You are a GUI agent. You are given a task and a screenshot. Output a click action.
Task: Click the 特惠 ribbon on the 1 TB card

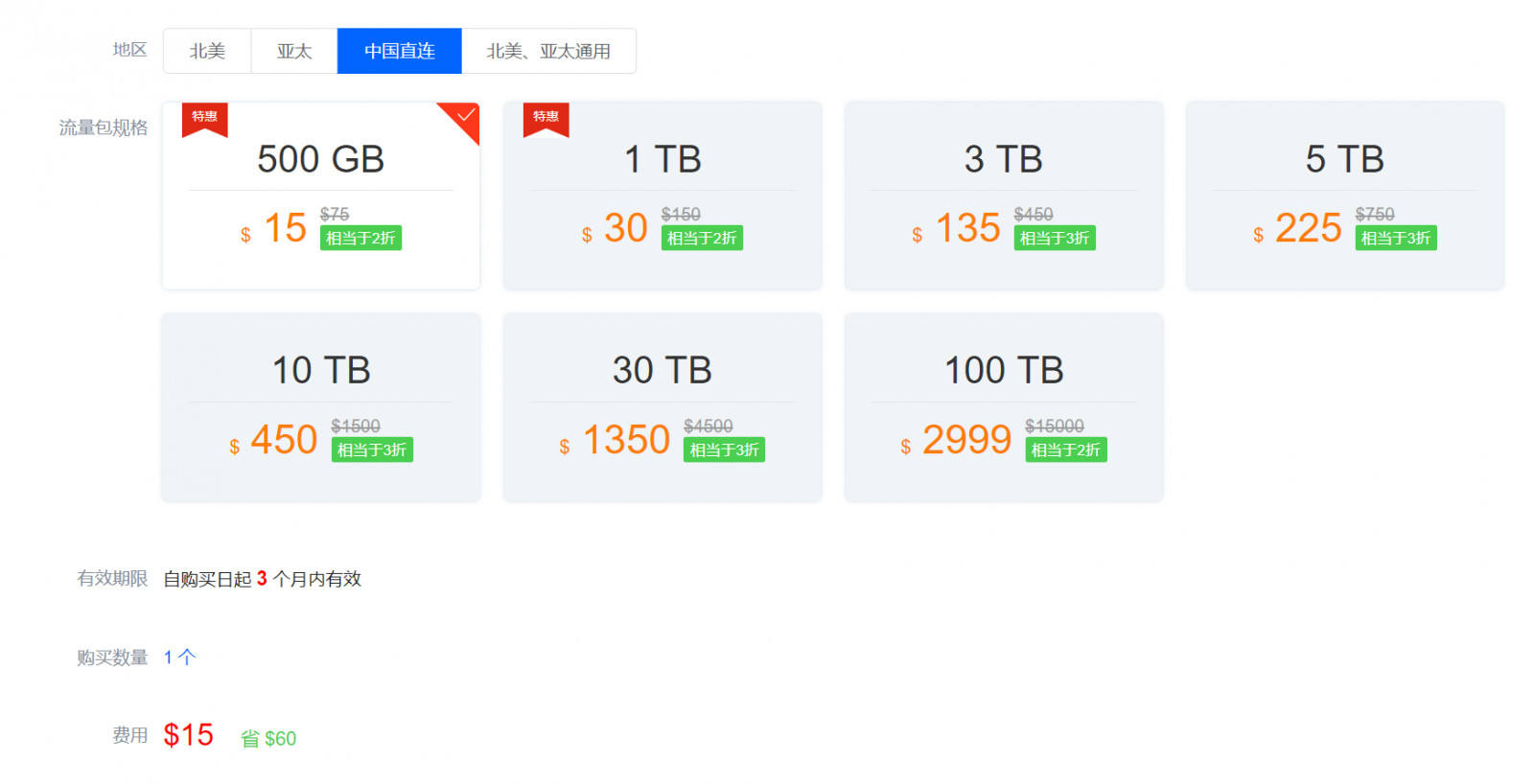[x=546, y=118]
